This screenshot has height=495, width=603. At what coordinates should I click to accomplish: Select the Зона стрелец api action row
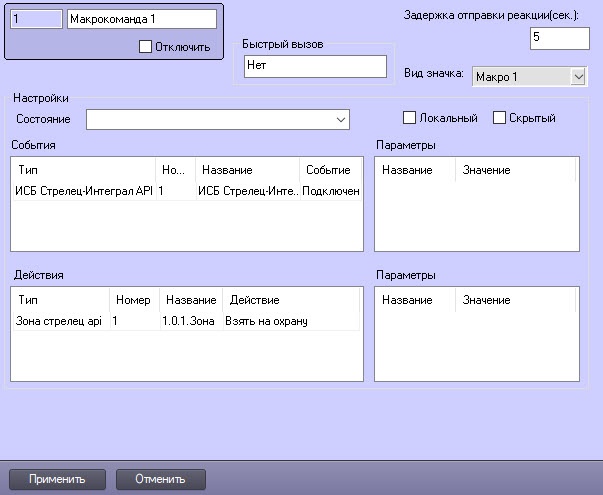click(x=186, y=321)
